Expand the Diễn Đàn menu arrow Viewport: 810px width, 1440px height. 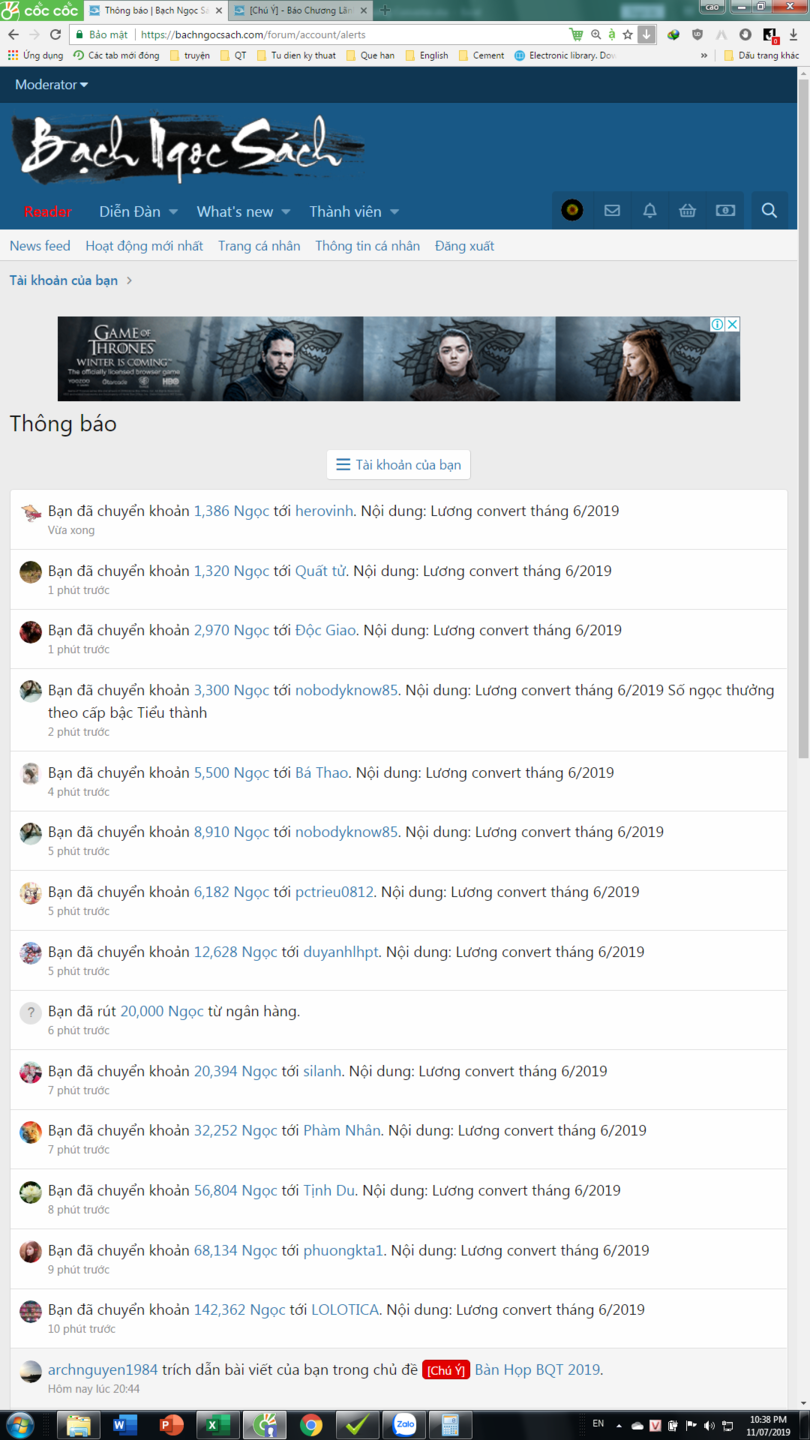tap(173, 212)
